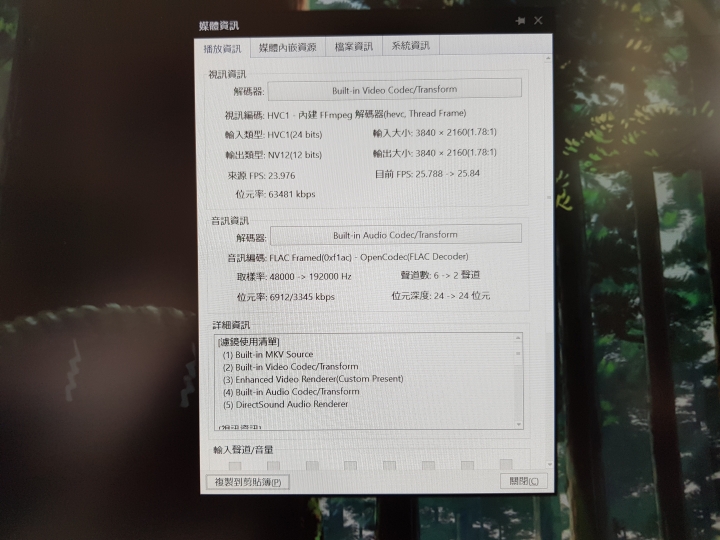The image size is (720, 540).
Task: Click the 複製到剪貼簿(P) button
Action: pyautogui.click(x=248, y=482)
